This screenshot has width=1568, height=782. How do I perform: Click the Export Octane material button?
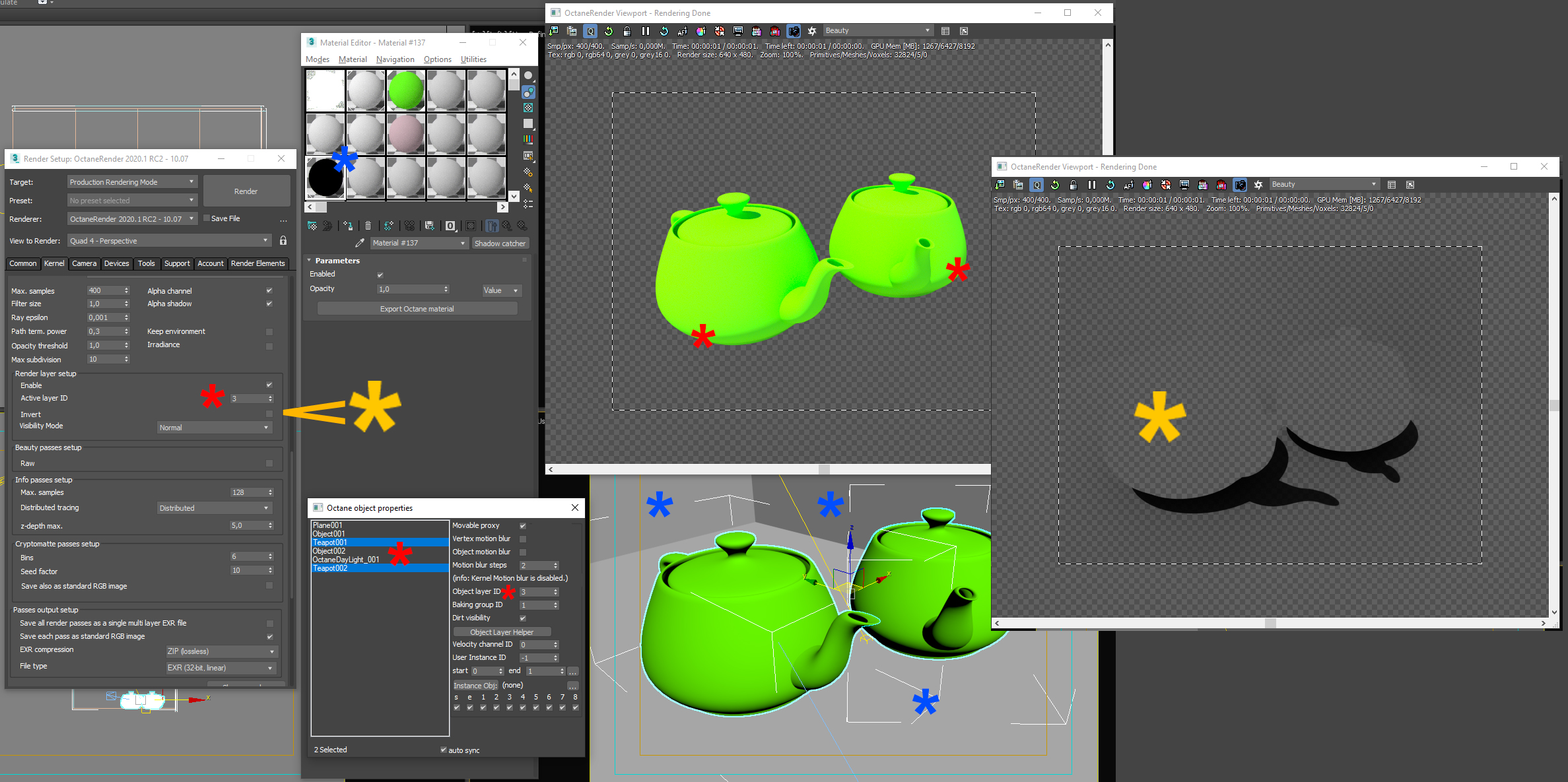click(x=417, y=309)
